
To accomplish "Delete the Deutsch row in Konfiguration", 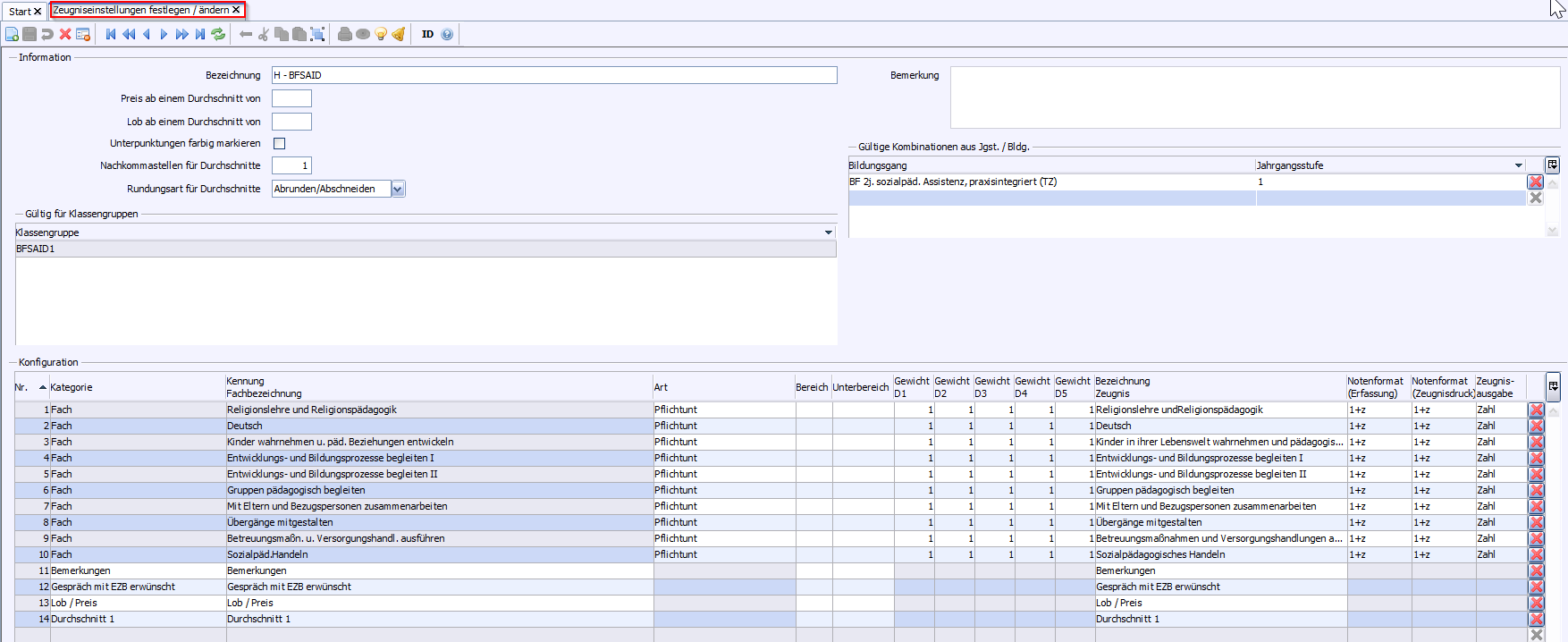I will 1536,427.
